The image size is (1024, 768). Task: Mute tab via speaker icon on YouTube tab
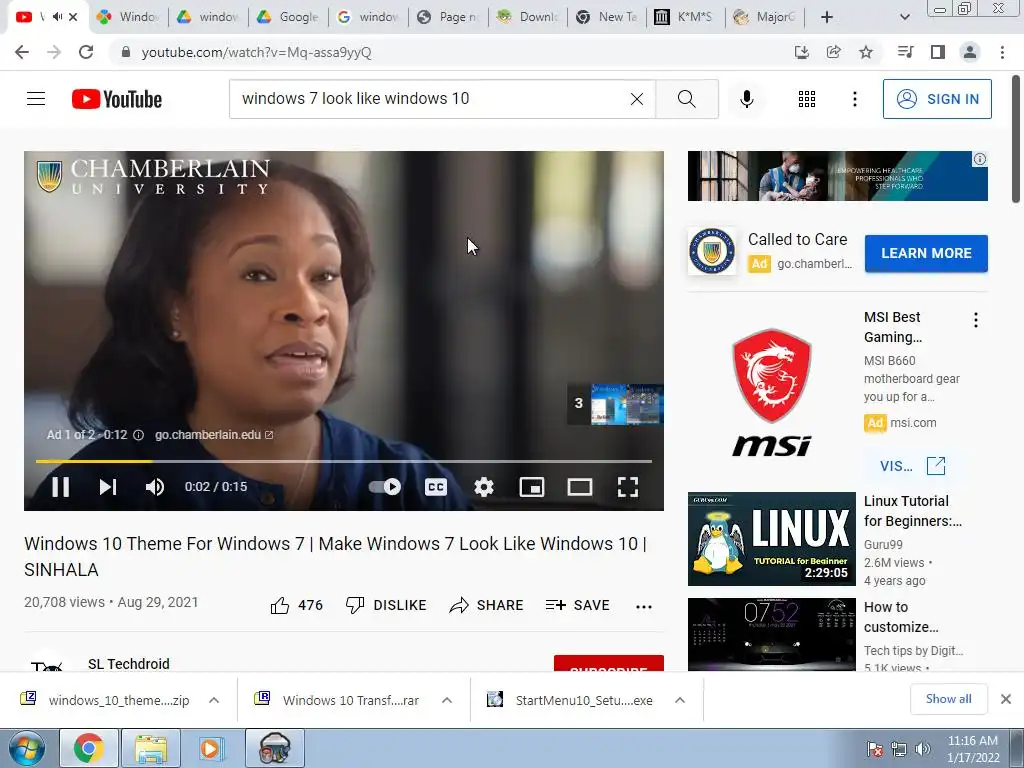pos(57,17)
